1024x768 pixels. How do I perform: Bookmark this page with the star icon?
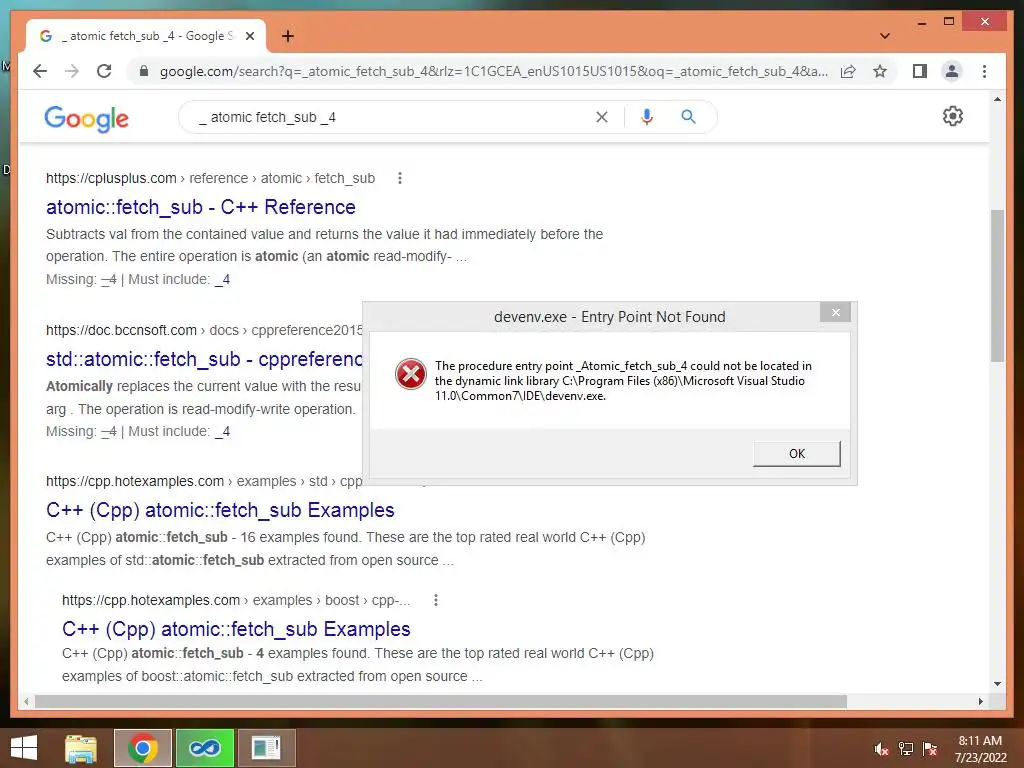(880, 71)
